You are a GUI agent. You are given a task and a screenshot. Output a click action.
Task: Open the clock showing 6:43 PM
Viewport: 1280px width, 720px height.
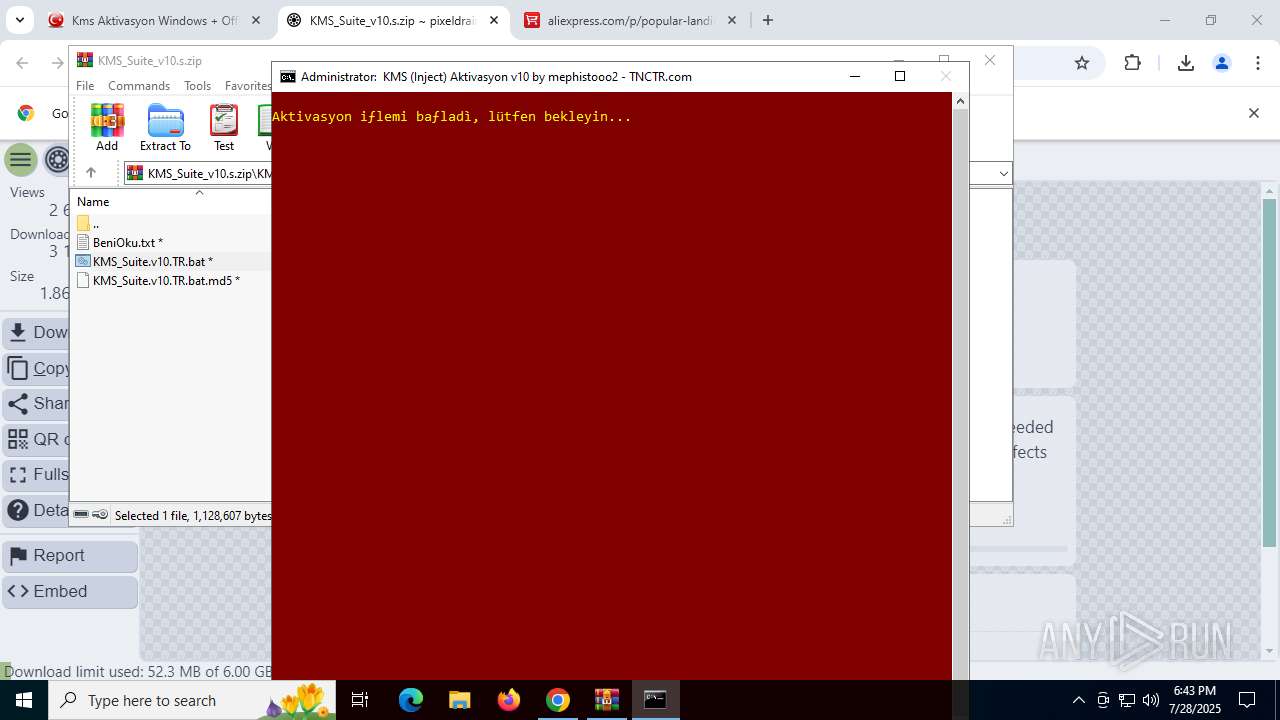(1194, 700)
